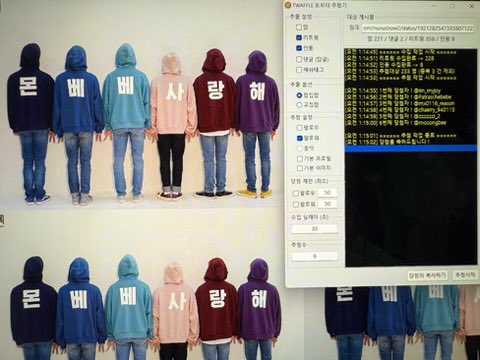Click the 5번째 당첨자 log line
This screenshot has height=360, width=480.
pyautogui.click(x=392, y=116)
